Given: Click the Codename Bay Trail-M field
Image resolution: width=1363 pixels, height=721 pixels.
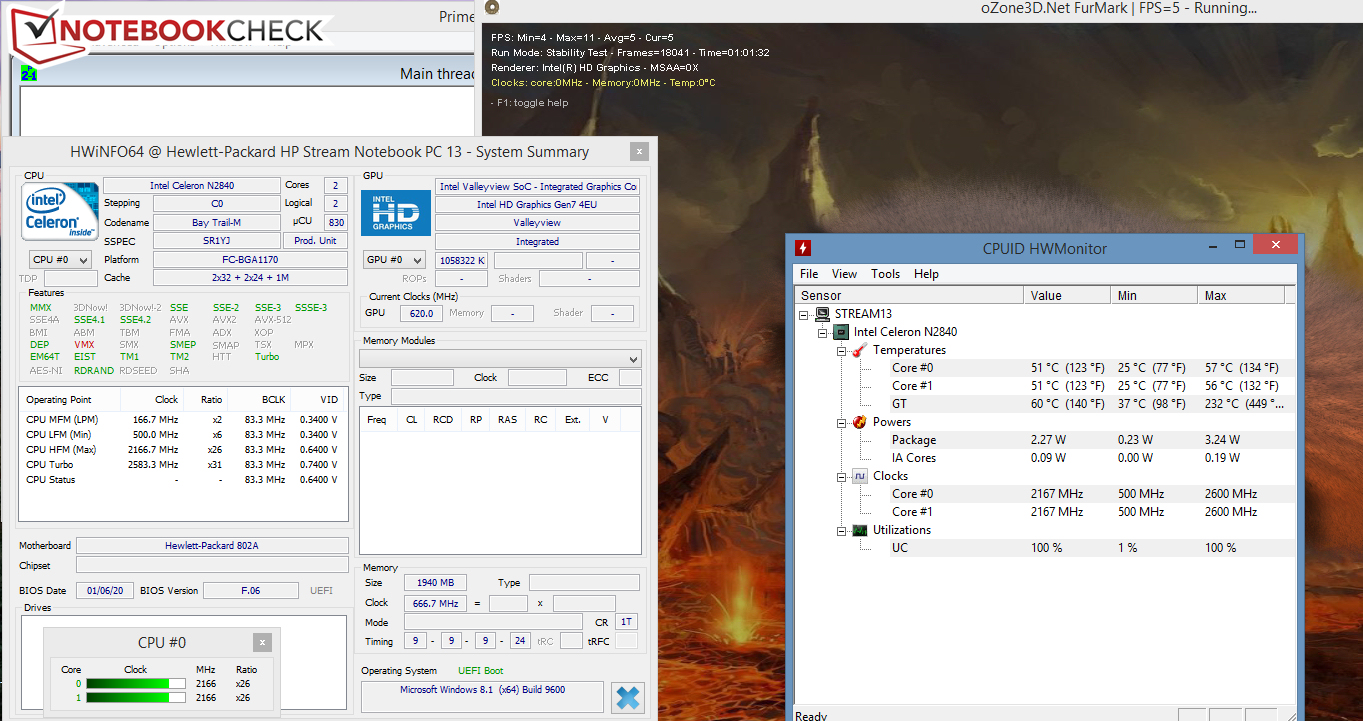Looking at the screenshot, I should pos(216,223).
